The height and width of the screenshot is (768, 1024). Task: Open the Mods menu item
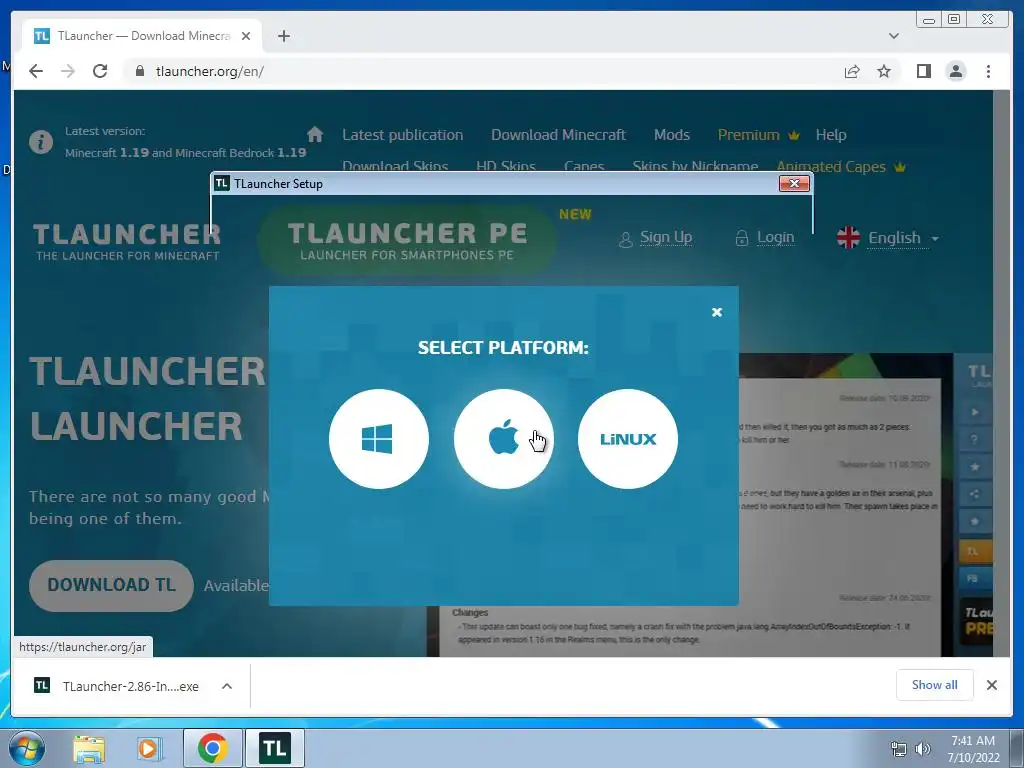coord(671,135)
